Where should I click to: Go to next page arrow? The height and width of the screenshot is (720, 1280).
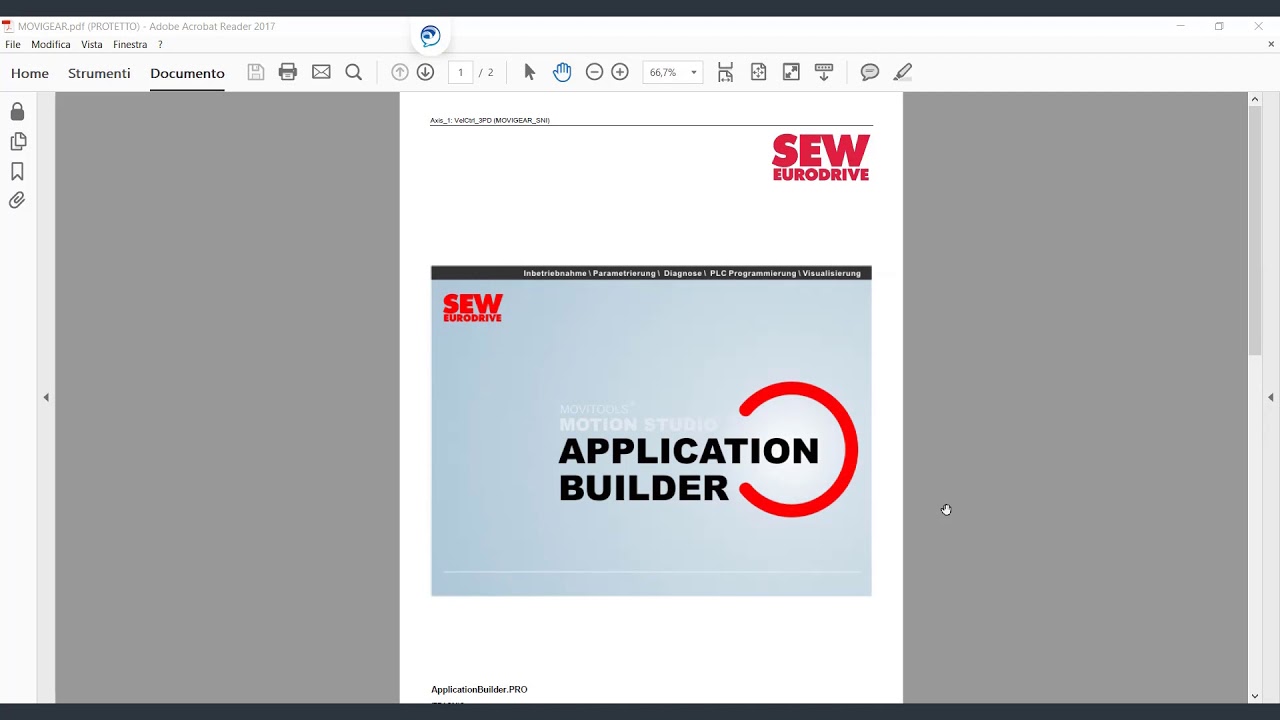point(425,72)
